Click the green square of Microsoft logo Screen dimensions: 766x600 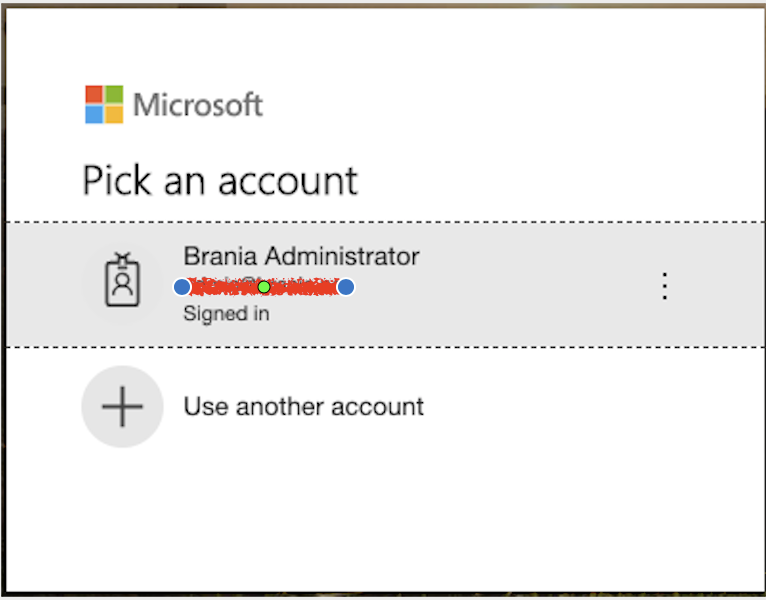114,94
